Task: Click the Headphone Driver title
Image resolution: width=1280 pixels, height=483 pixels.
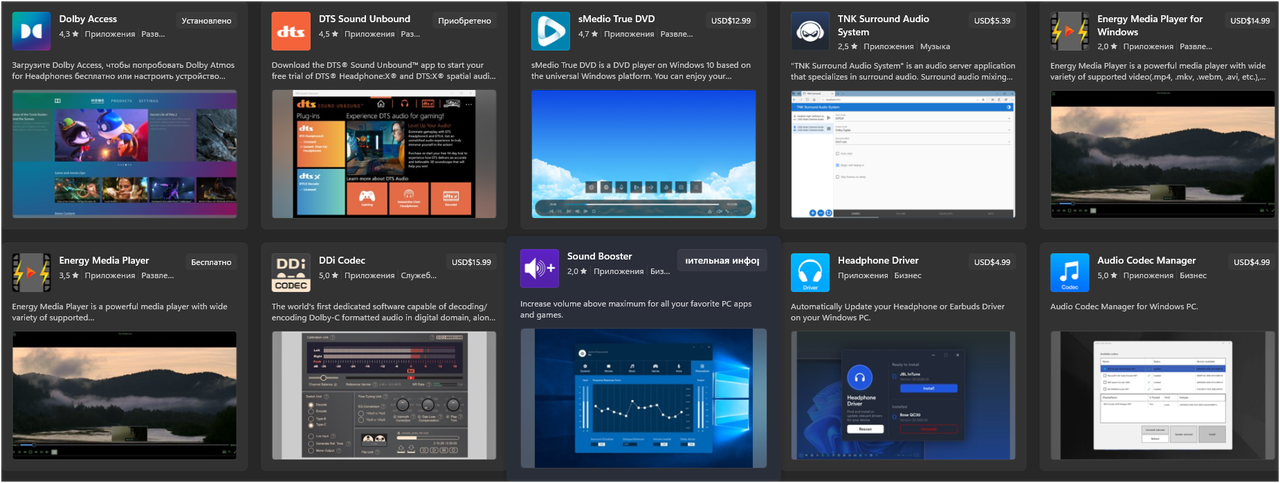Action: (x=878, y=260)
